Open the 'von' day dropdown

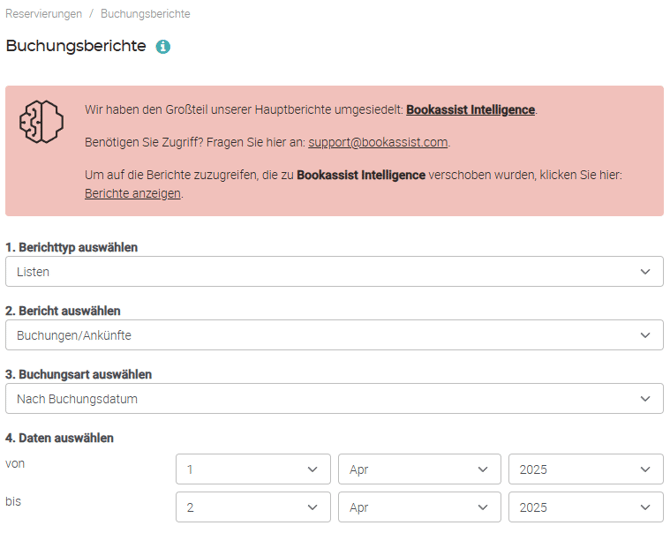coord(253,469)
